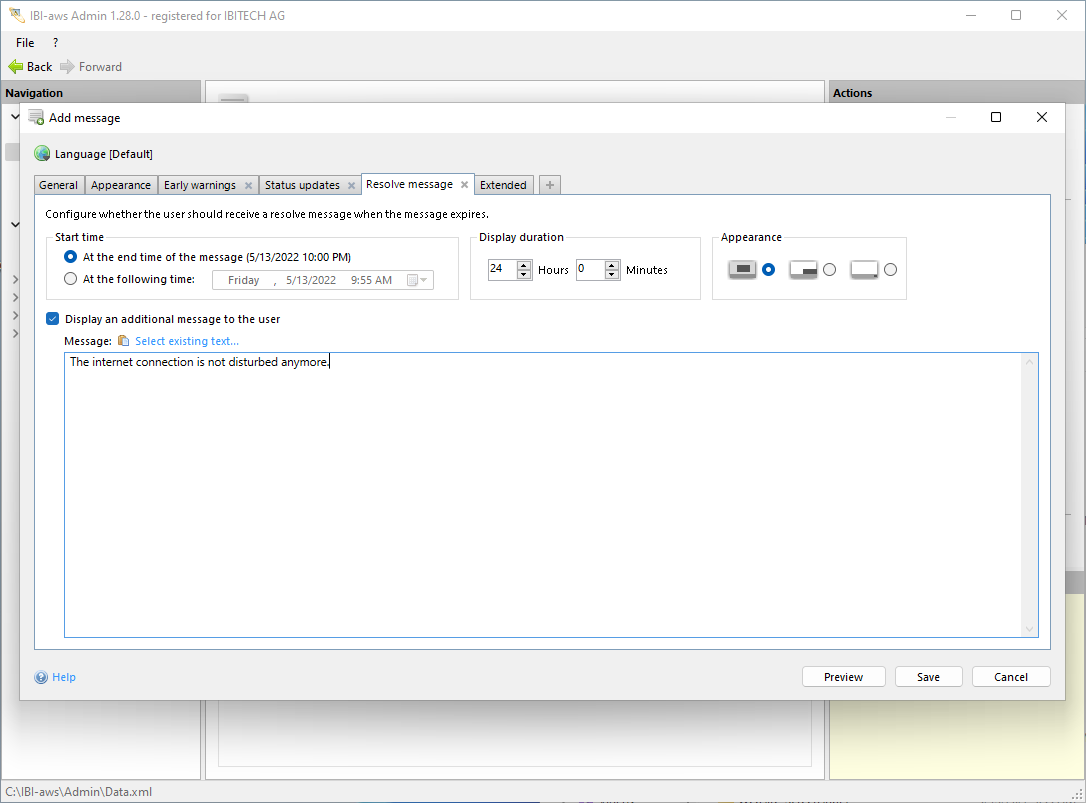Open the date picker calendar dropdown
Viewport: 1086px width, 803px height.
coord(418,281)
